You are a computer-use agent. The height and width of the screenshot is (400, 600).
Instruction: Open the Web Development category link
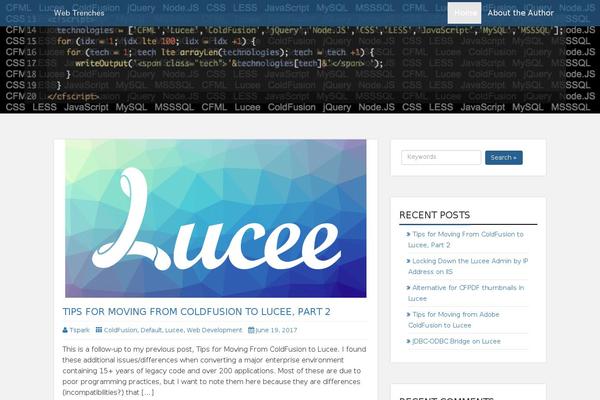click(x=214, y=330)
